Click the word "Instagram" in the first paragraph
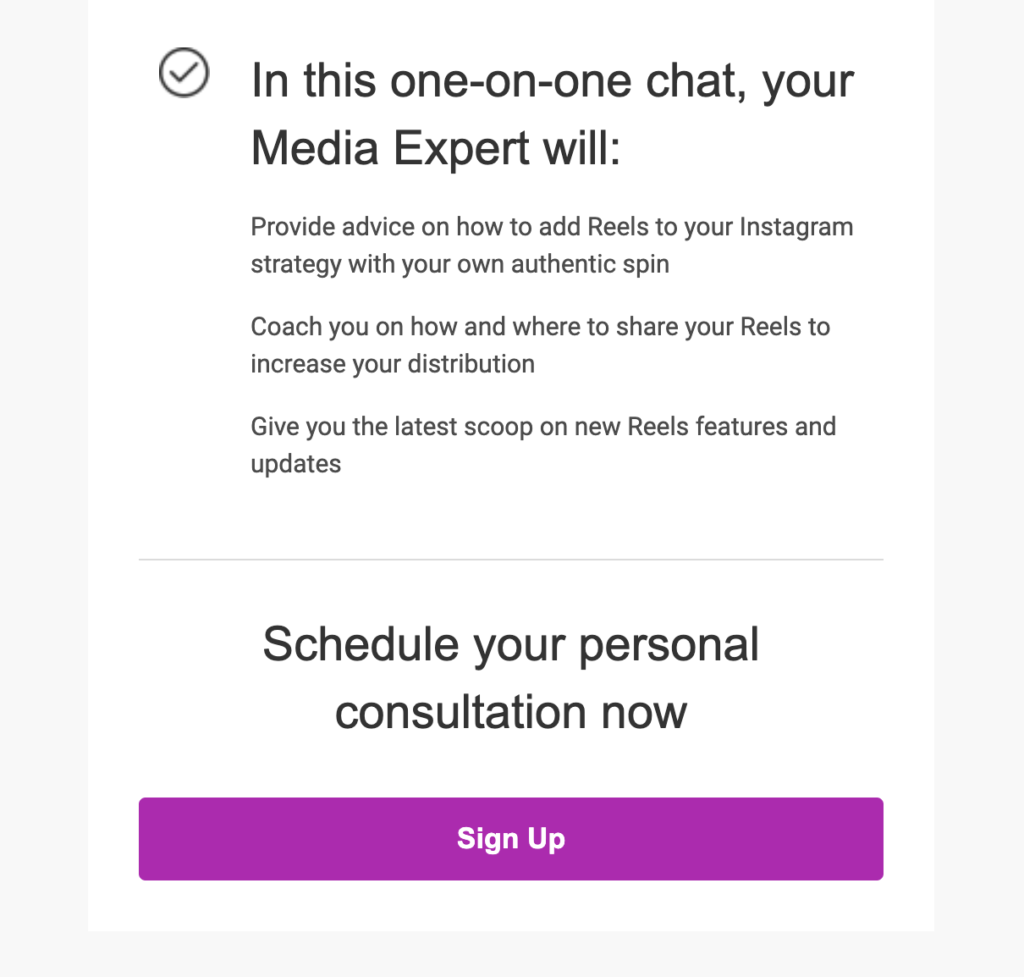1024x977 pixels. click(796, 227)
